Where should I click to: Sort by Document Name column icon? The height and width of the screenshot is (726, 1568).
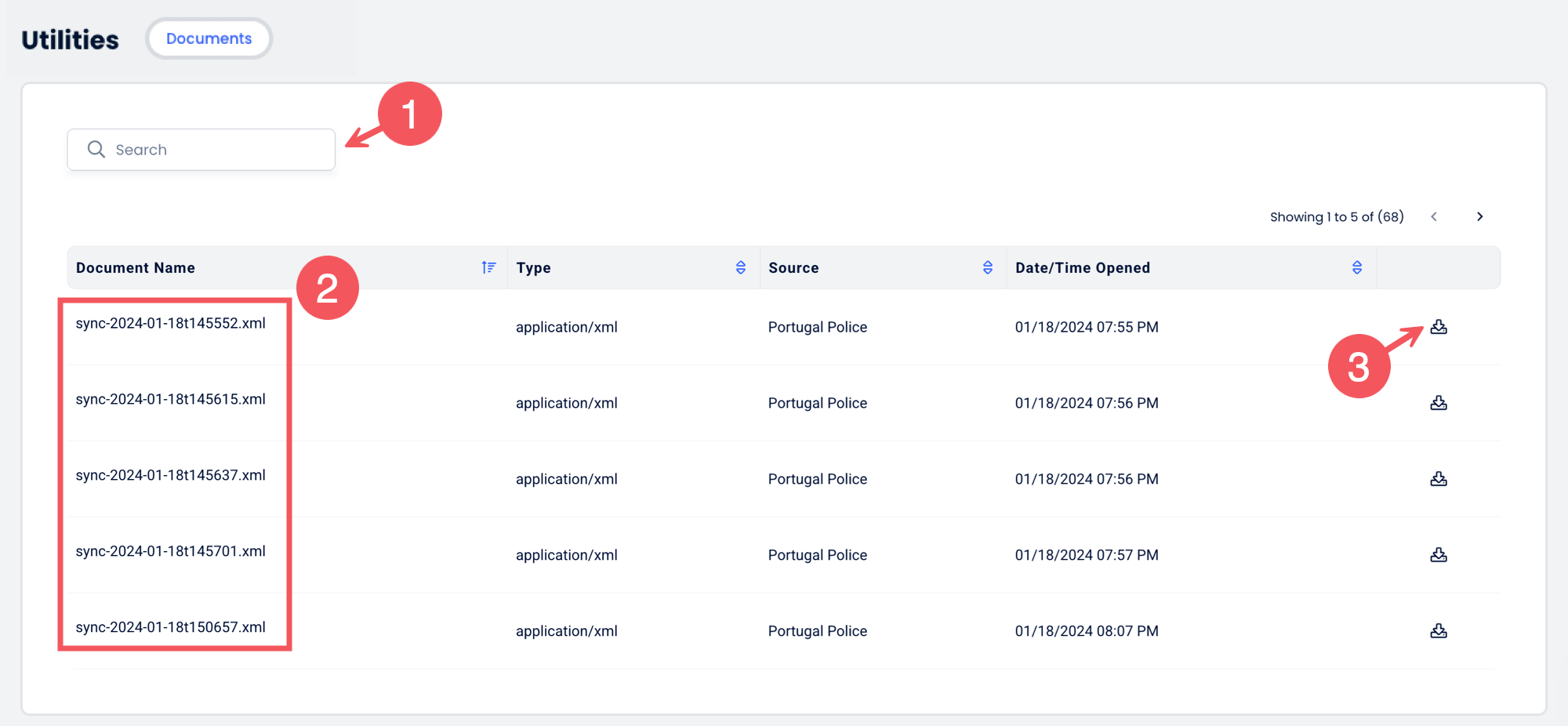point(488,267)
